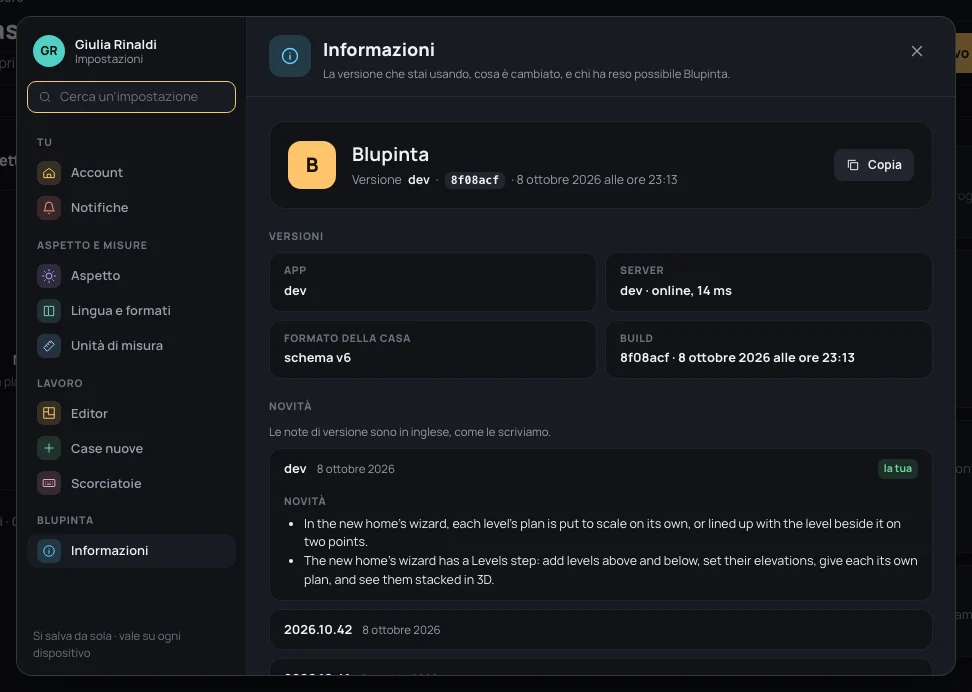Click 'Versione dev' text under Blupinta
972x692 pixels.
point(391,180)
